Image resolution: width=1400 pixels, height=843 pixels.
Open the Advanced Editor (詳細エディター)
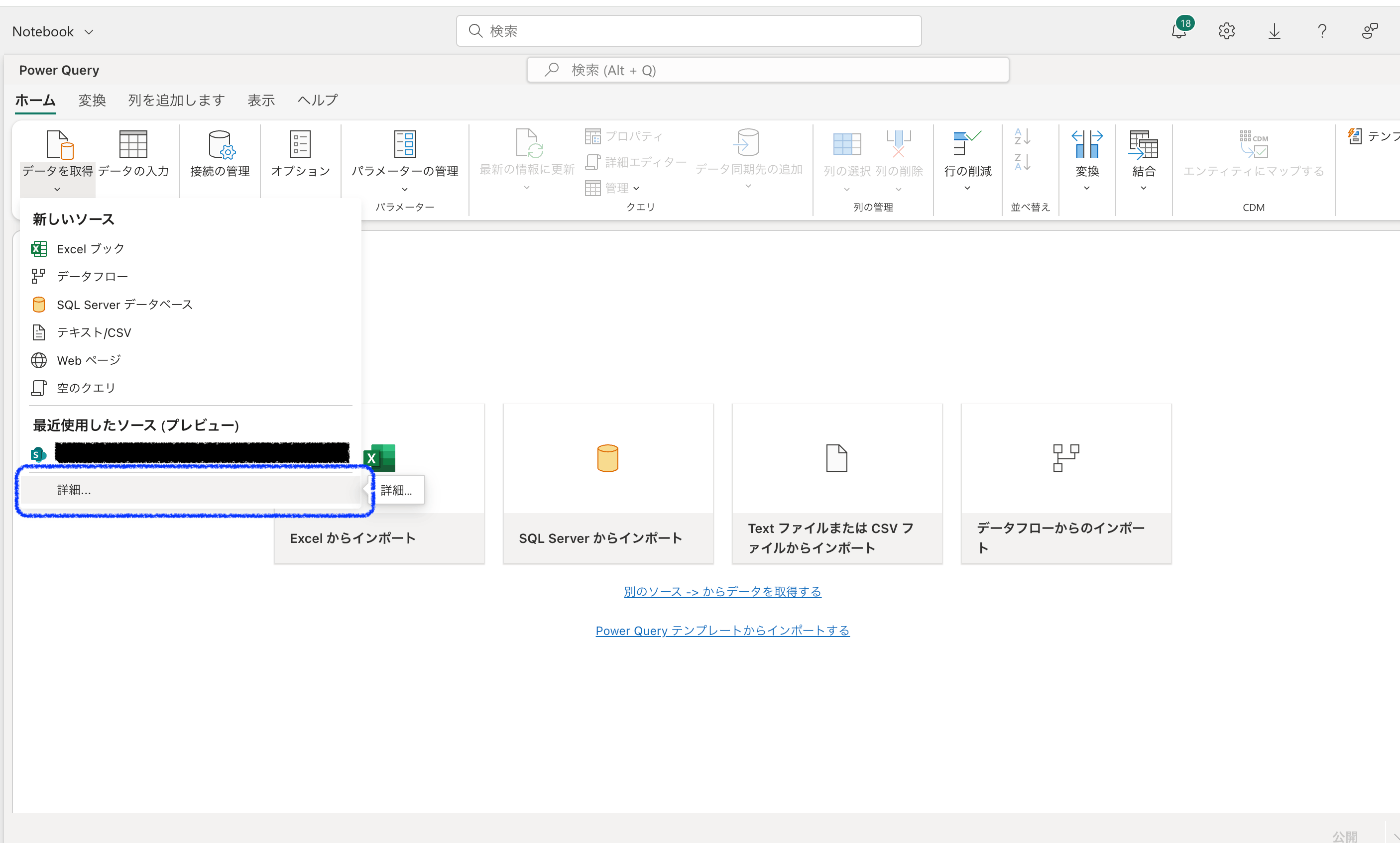(636, 162)
